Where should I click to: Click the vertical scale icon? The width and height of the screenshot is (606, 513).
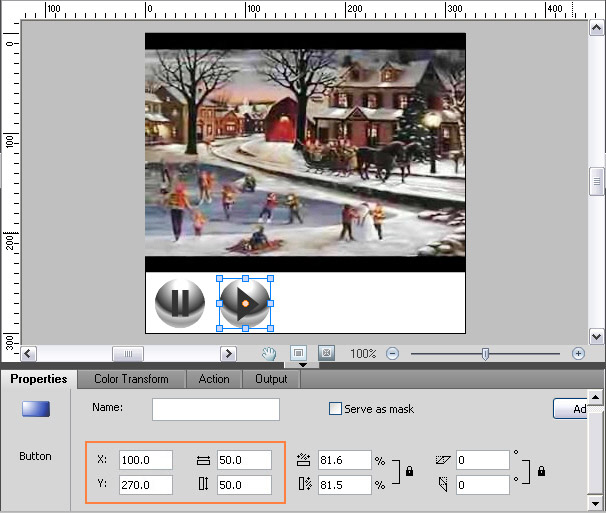pos(305,484)
